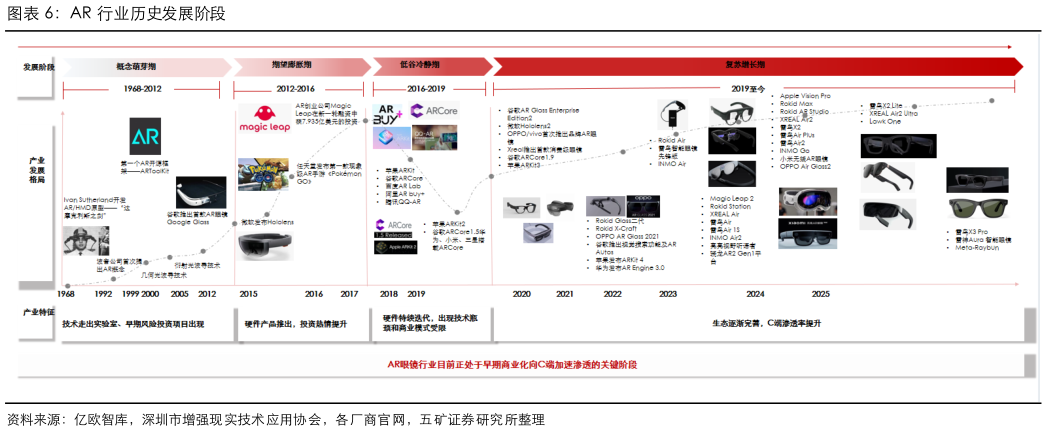Click year 1968 on the timeline axis
This screenshot has width=1047, height=431.
65,294
